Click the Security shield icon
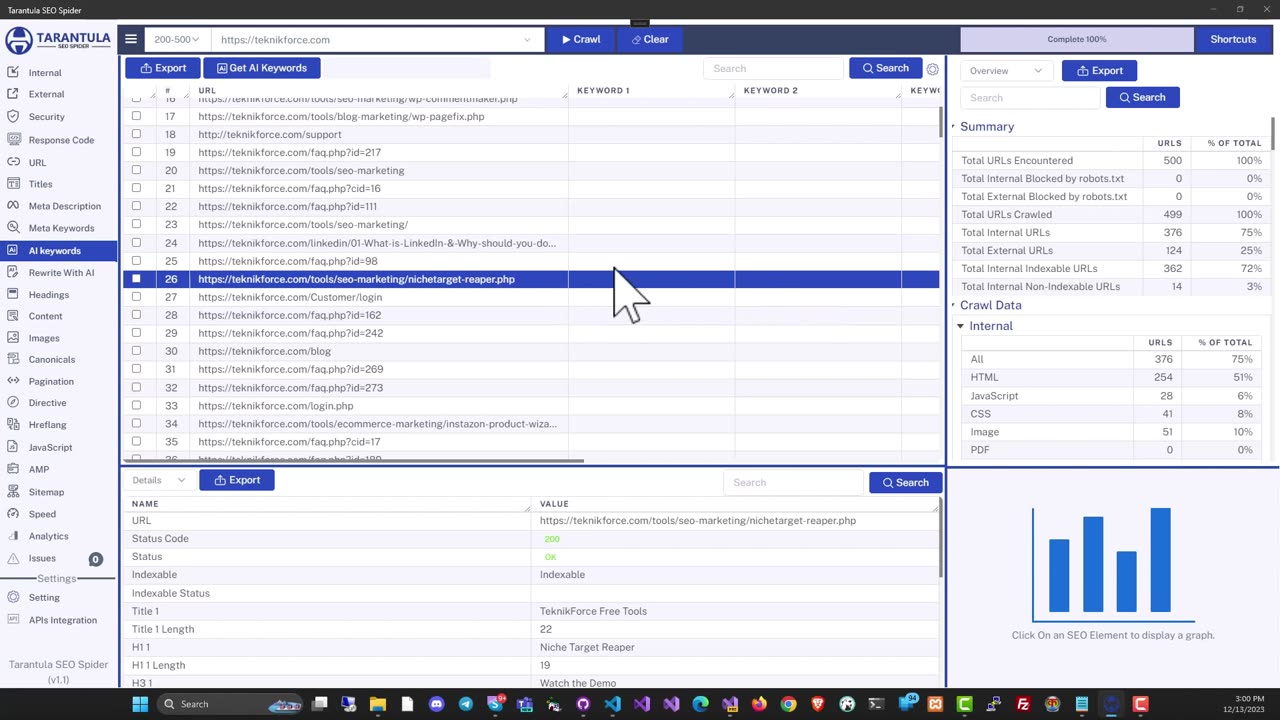Image resolution: width=1280 pixels, height=720 pixels. click(13, 116)
